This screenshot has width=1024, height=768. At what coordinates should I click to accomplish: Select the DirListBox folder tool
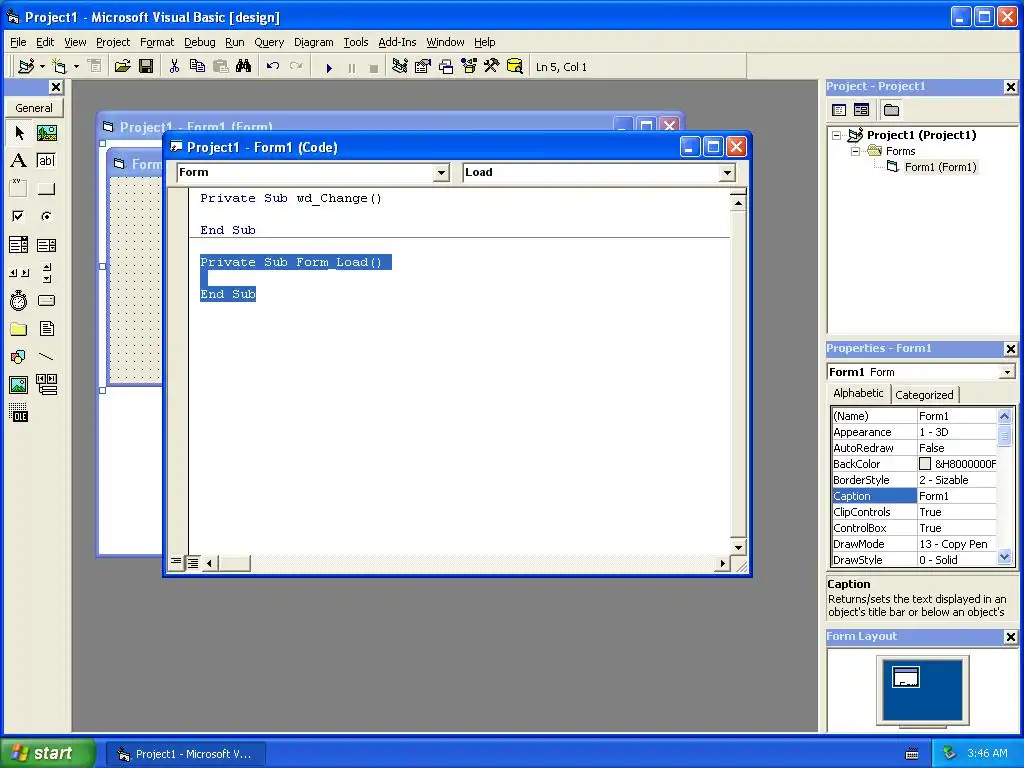tap(19, 328)
